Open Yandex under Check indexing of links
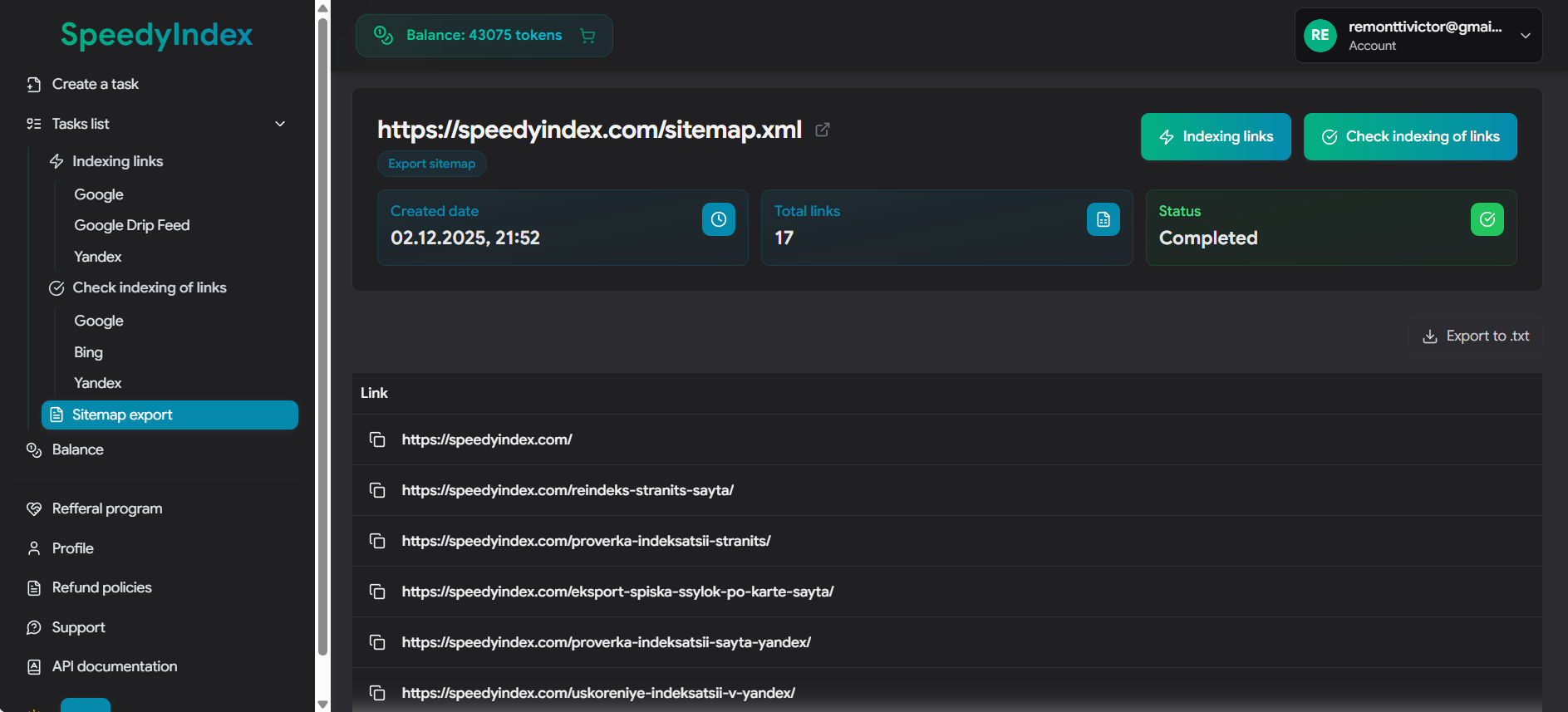The height and width of the screenshot is (712, 1568). (98, 383)
